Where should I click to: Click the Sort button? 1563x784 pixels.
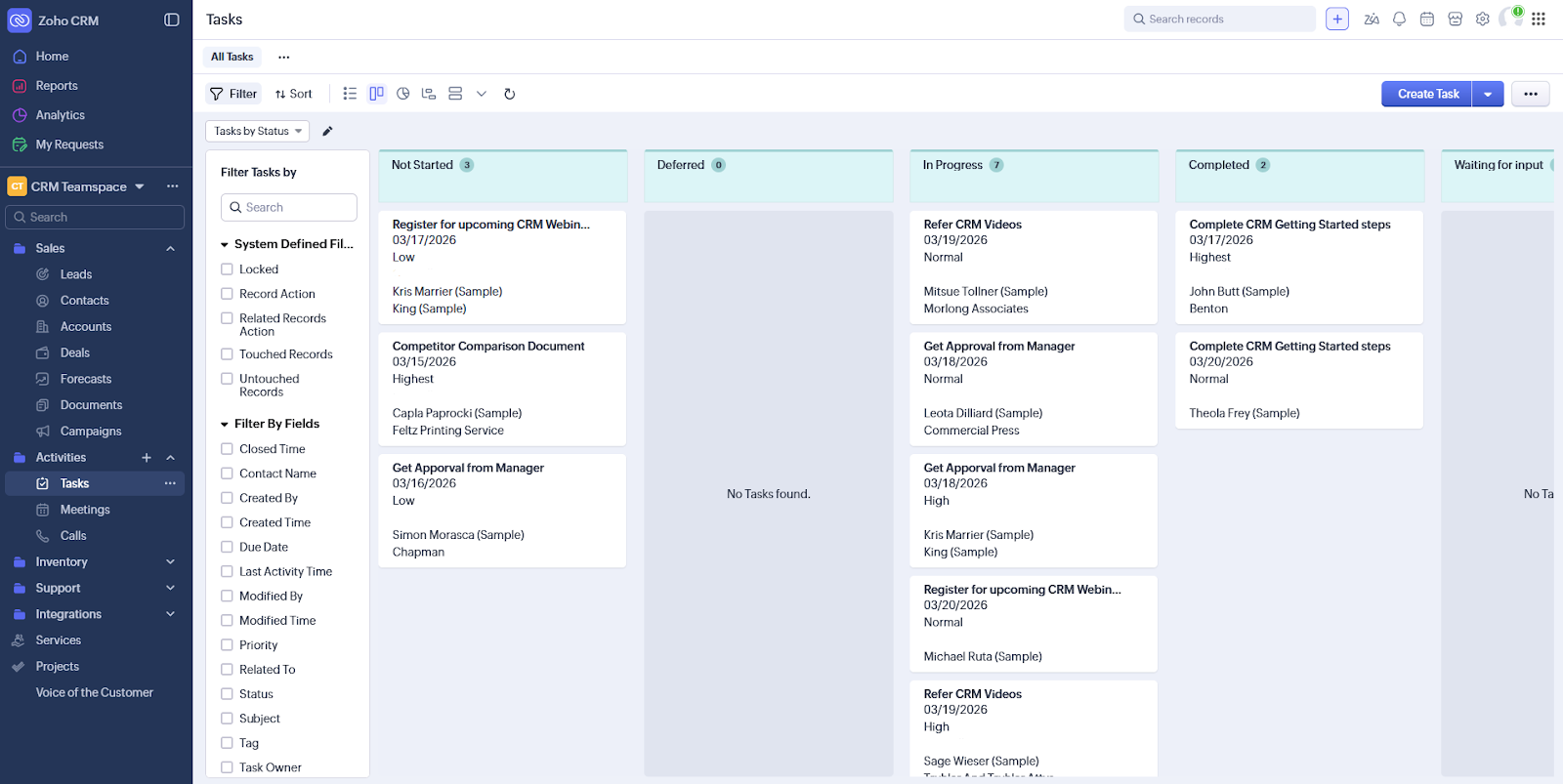point(294,94)
